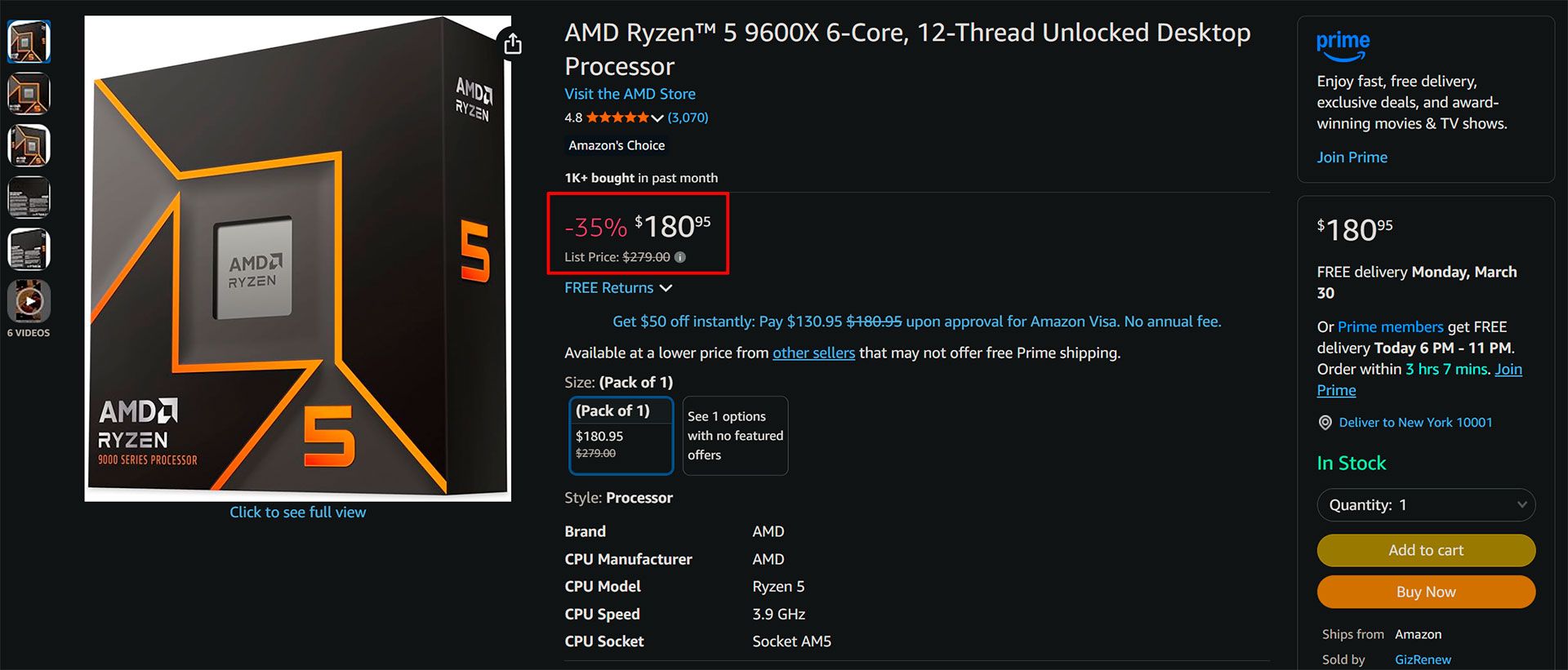The height and width of the screenshot is (670, 1568).
Task: Click the Join Prime link
Action: (1352, 157)
